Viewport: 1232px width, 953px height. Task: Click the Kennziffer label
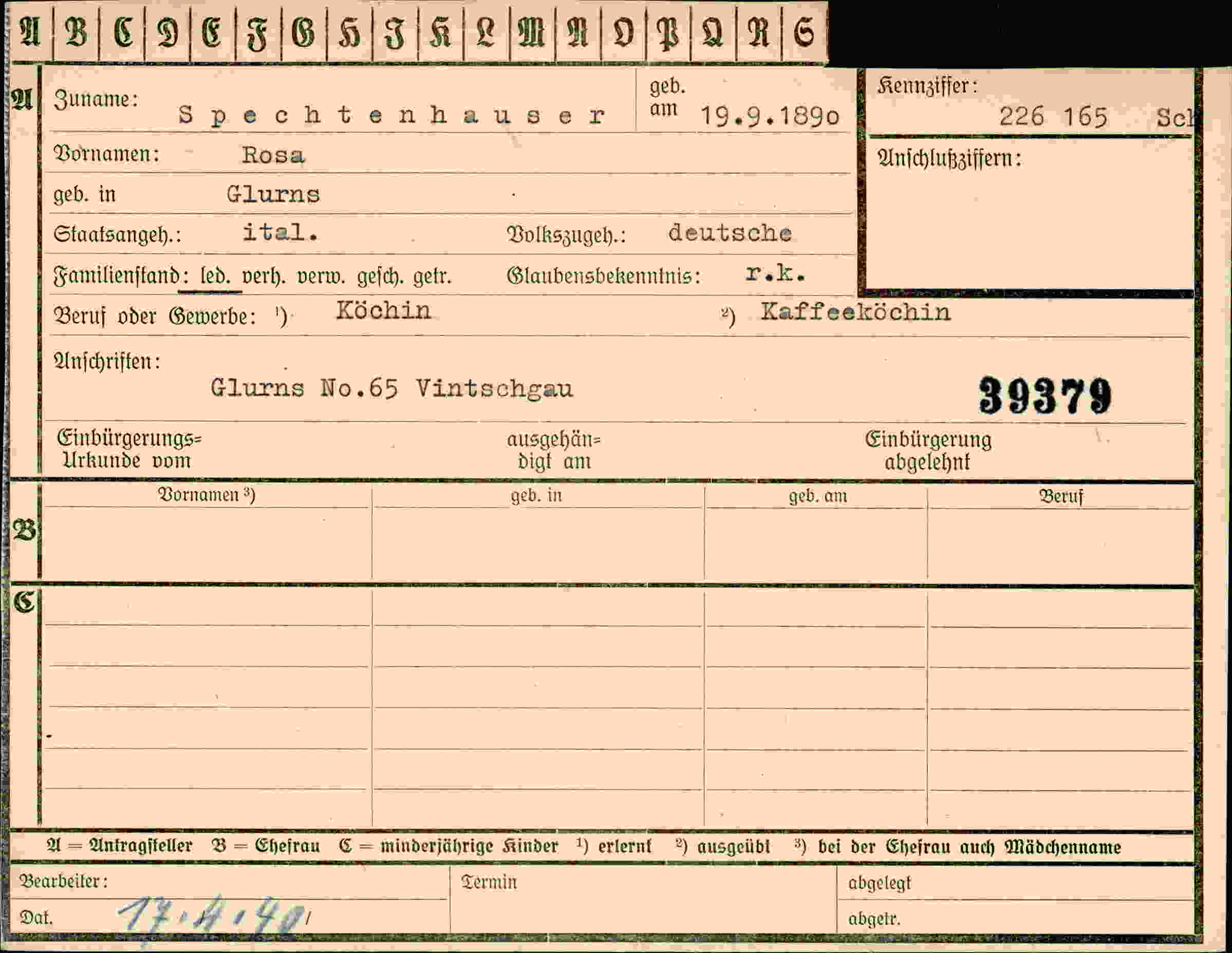pos(927,86)
